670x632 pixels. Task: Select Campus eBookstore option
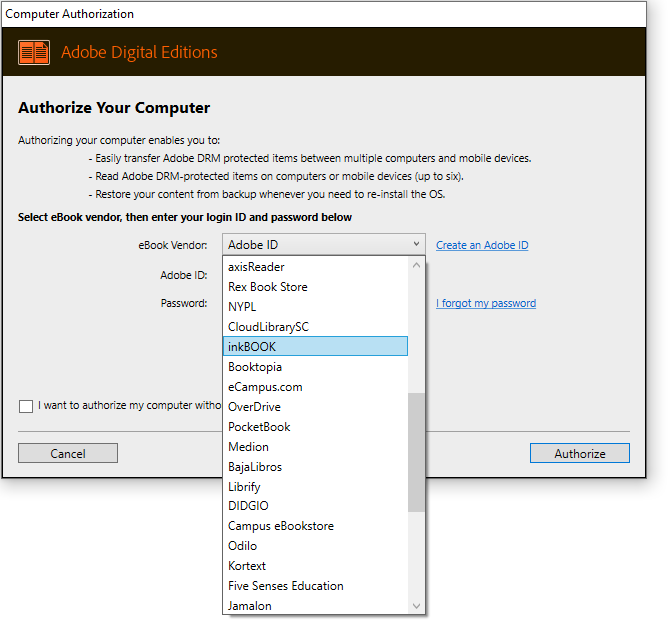315,526
